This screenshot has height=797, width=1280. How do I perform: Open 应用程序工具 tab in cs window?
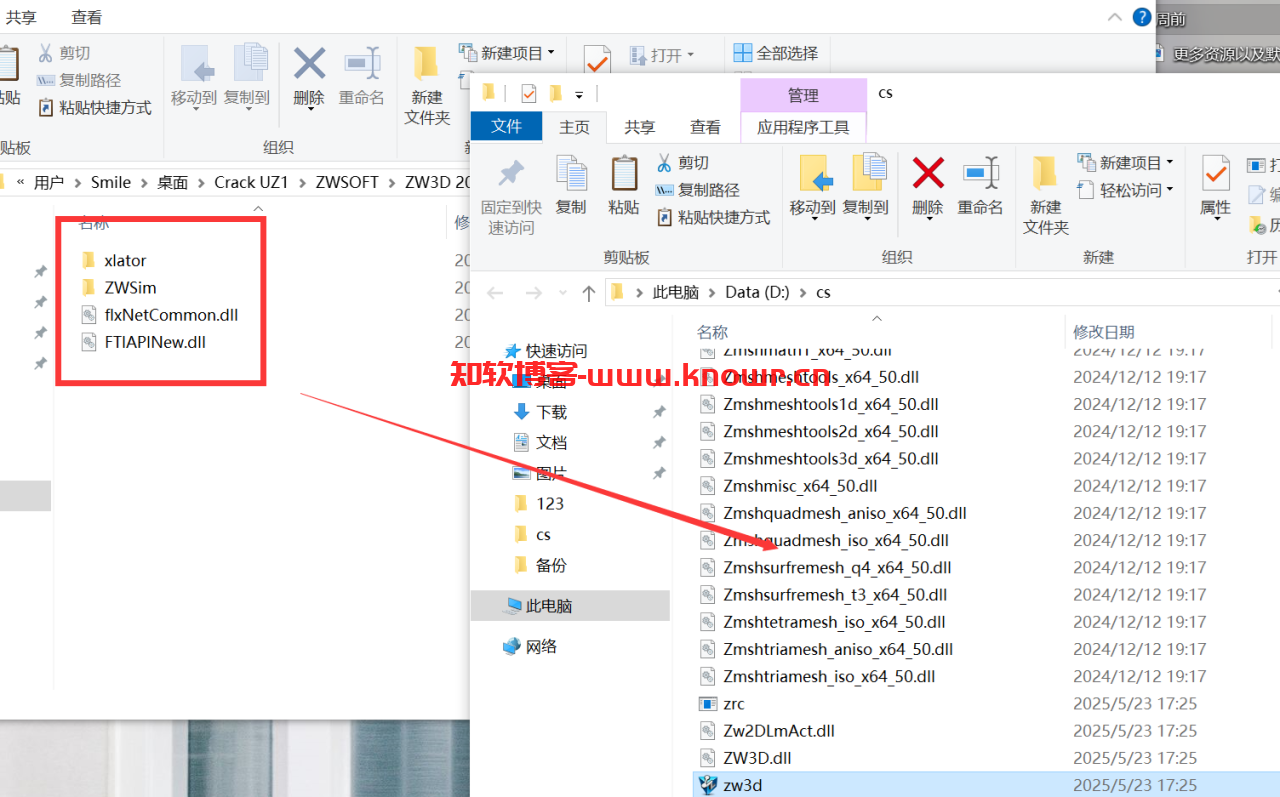803,127
